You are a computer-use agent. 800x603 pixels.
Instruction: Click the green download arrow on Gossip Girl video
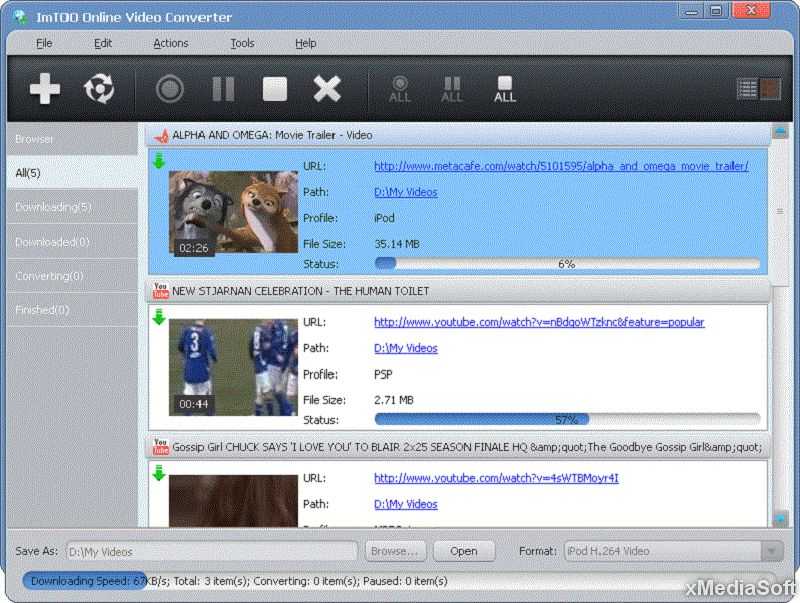[159, 473]
